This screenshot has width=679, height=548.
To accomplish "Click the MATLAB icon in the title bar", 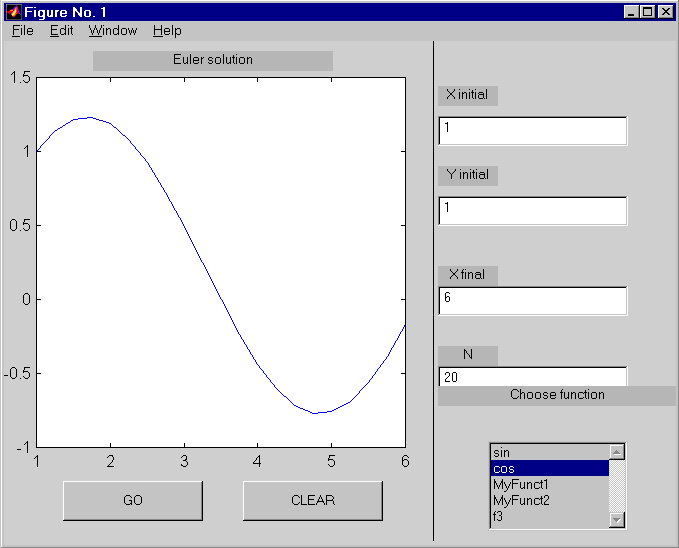I will click(x=14, y=12).
